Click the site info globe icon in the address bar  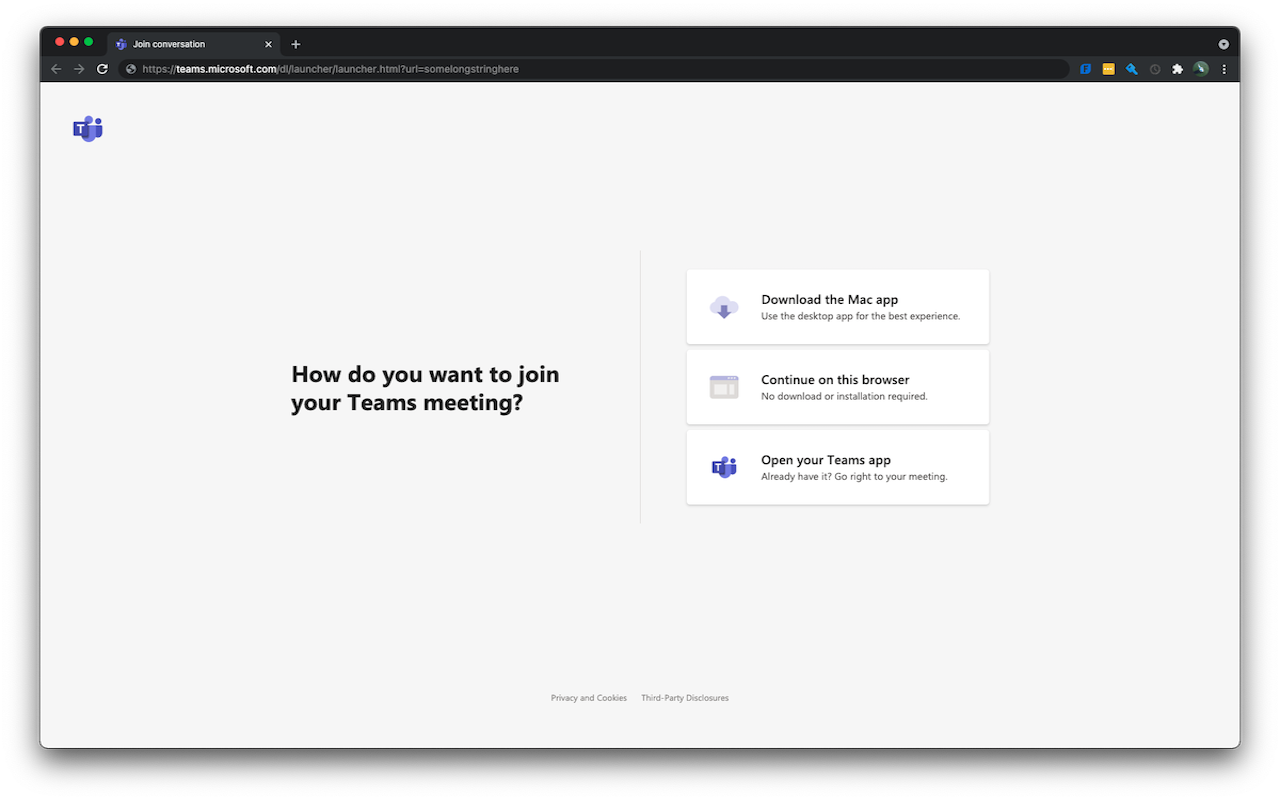point(131,69)
